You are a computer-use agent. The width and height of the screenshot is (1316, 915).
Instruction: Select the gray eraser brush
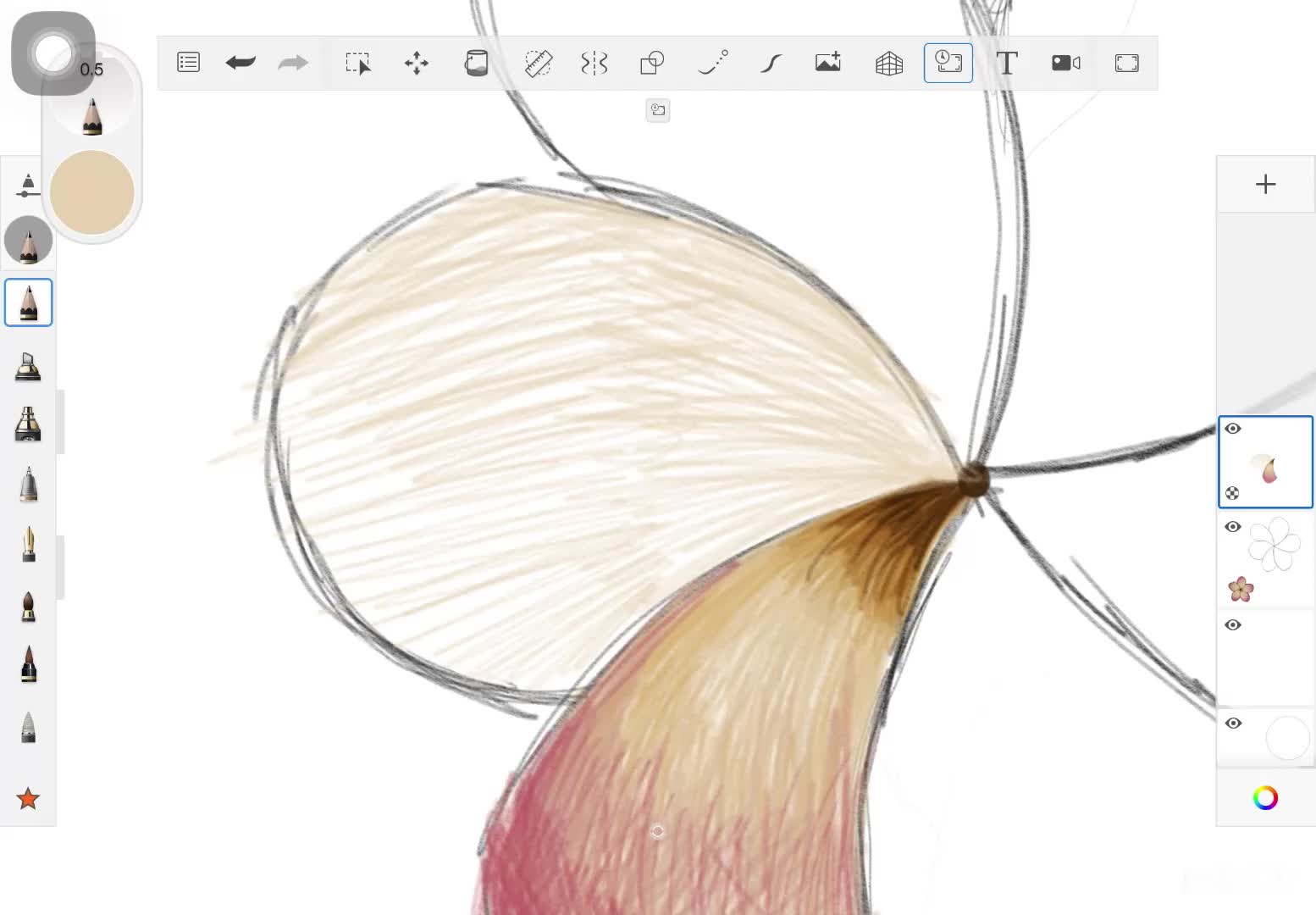29,727
